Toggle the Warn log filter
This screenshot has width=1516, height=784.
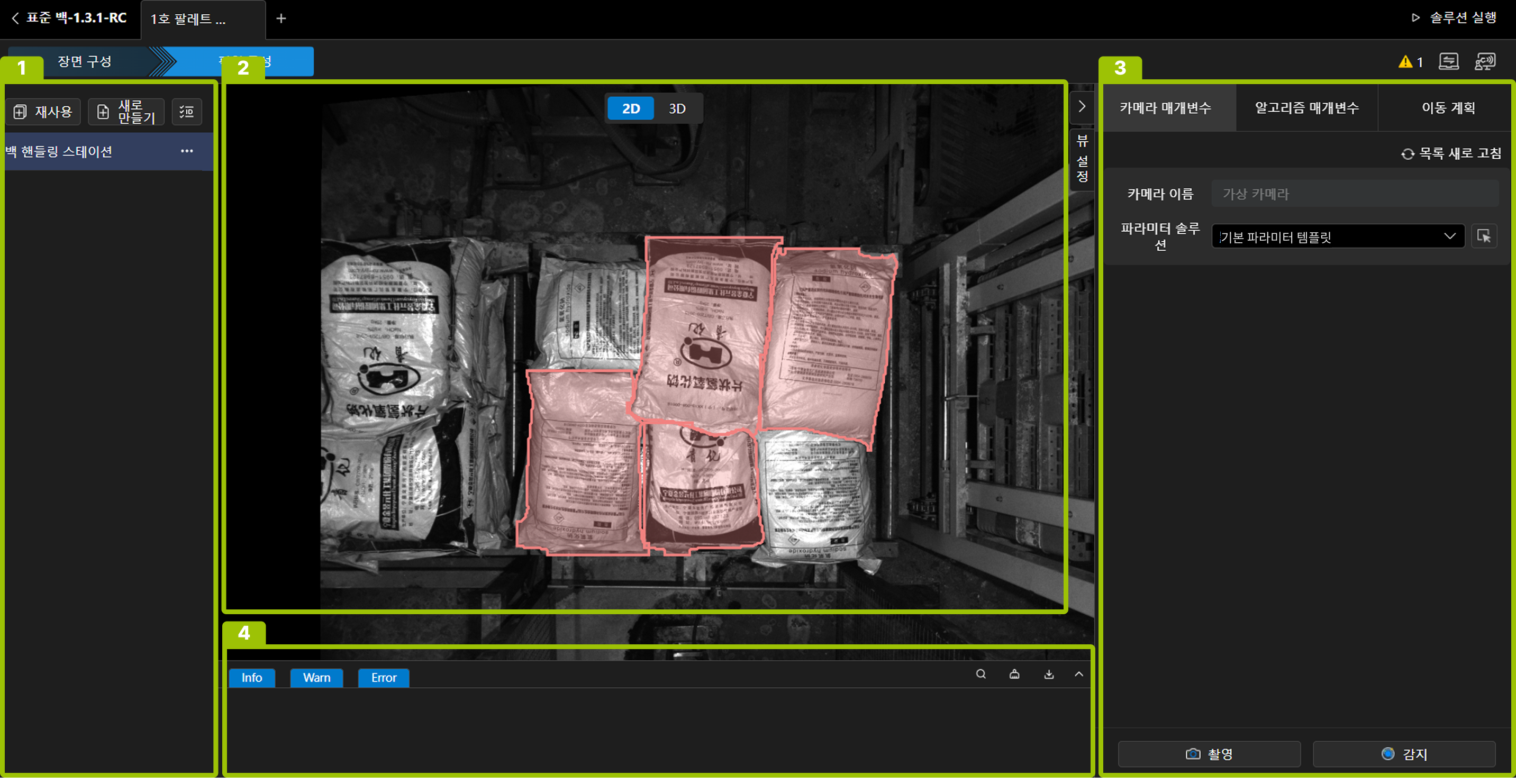click(x=316, y=678)
